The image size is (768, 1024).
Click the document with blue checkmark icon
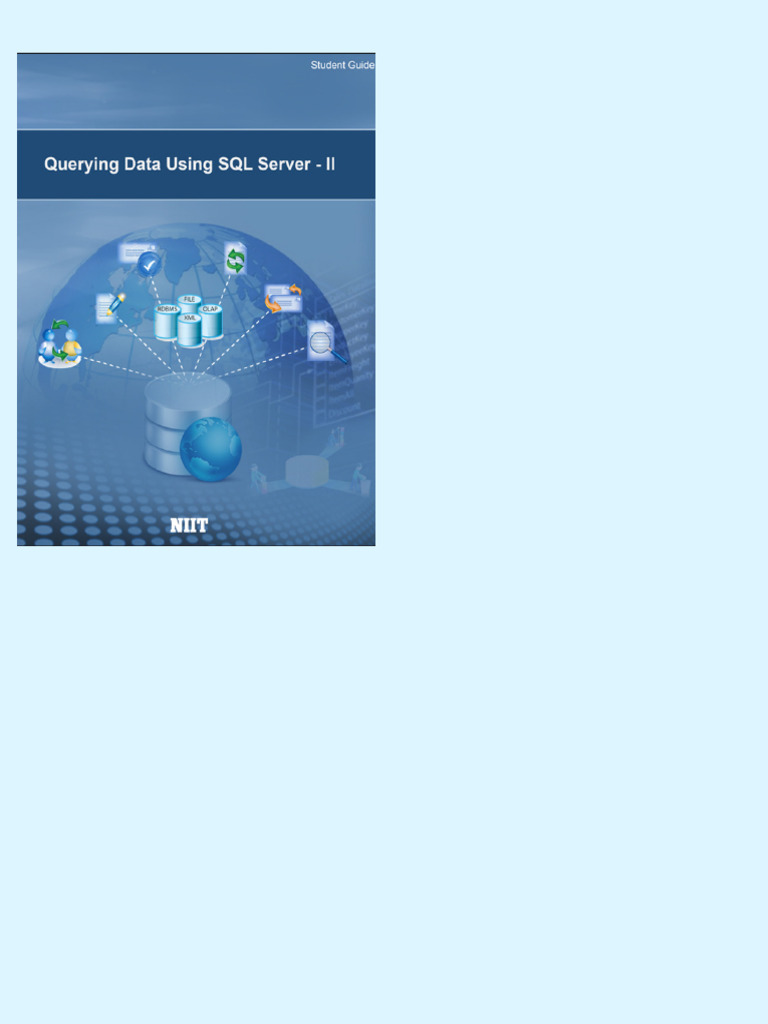140,259
